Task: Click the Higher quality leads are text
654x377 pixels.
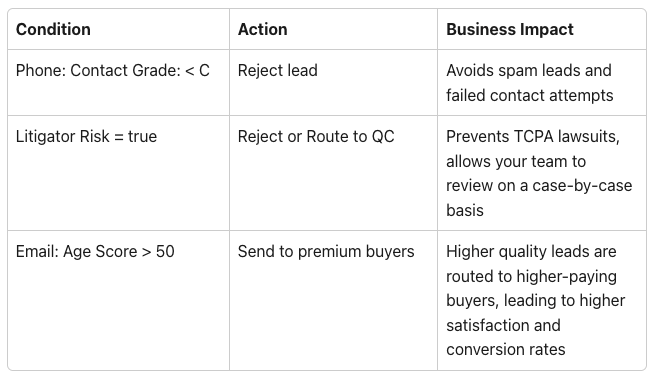Action: click(531, 252)
